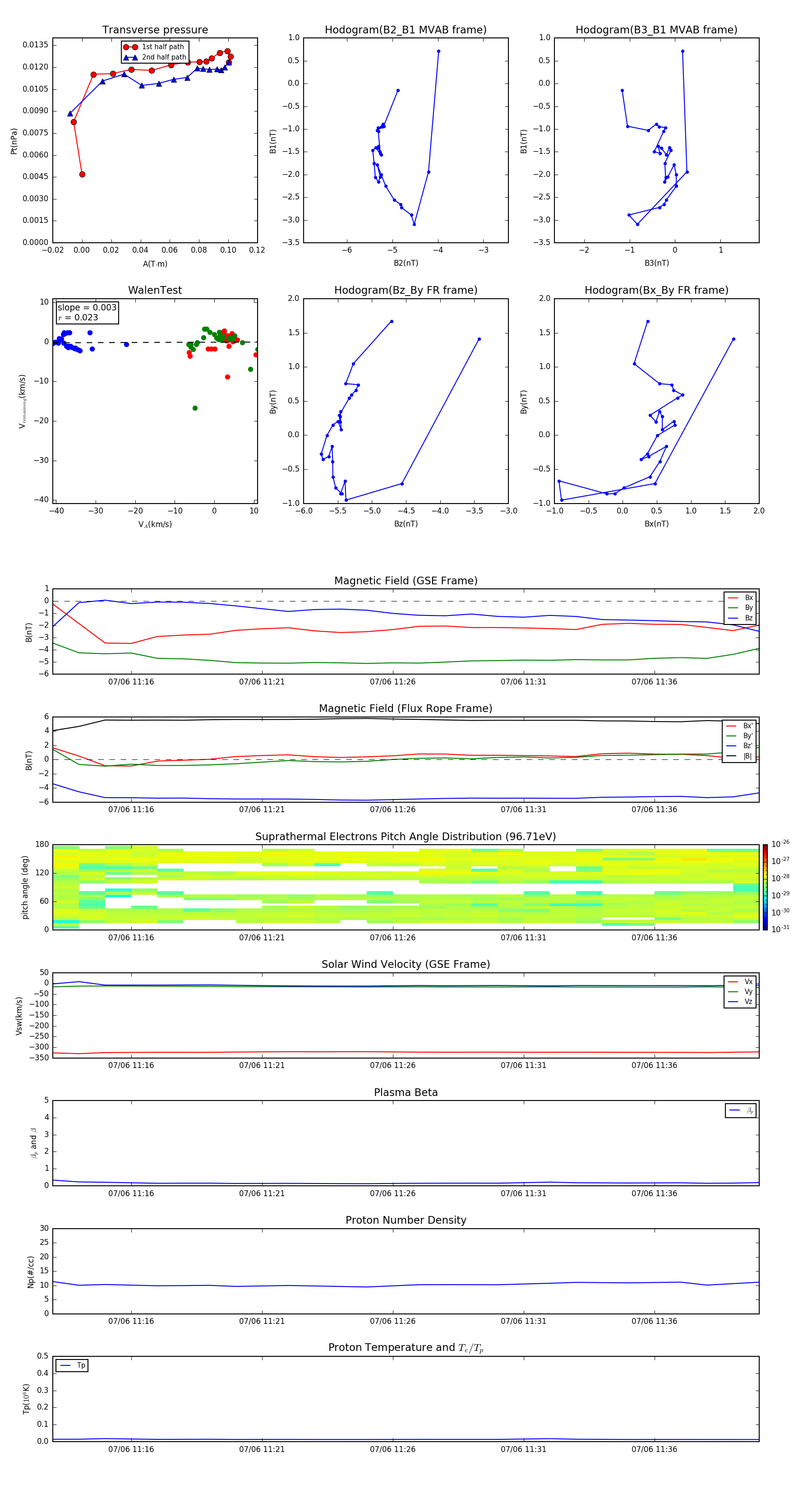This screenshot has height=1489, width=812.
Task: Click the "Magnetic Field (Flux Rope Frame)" title
Action: 406,709
